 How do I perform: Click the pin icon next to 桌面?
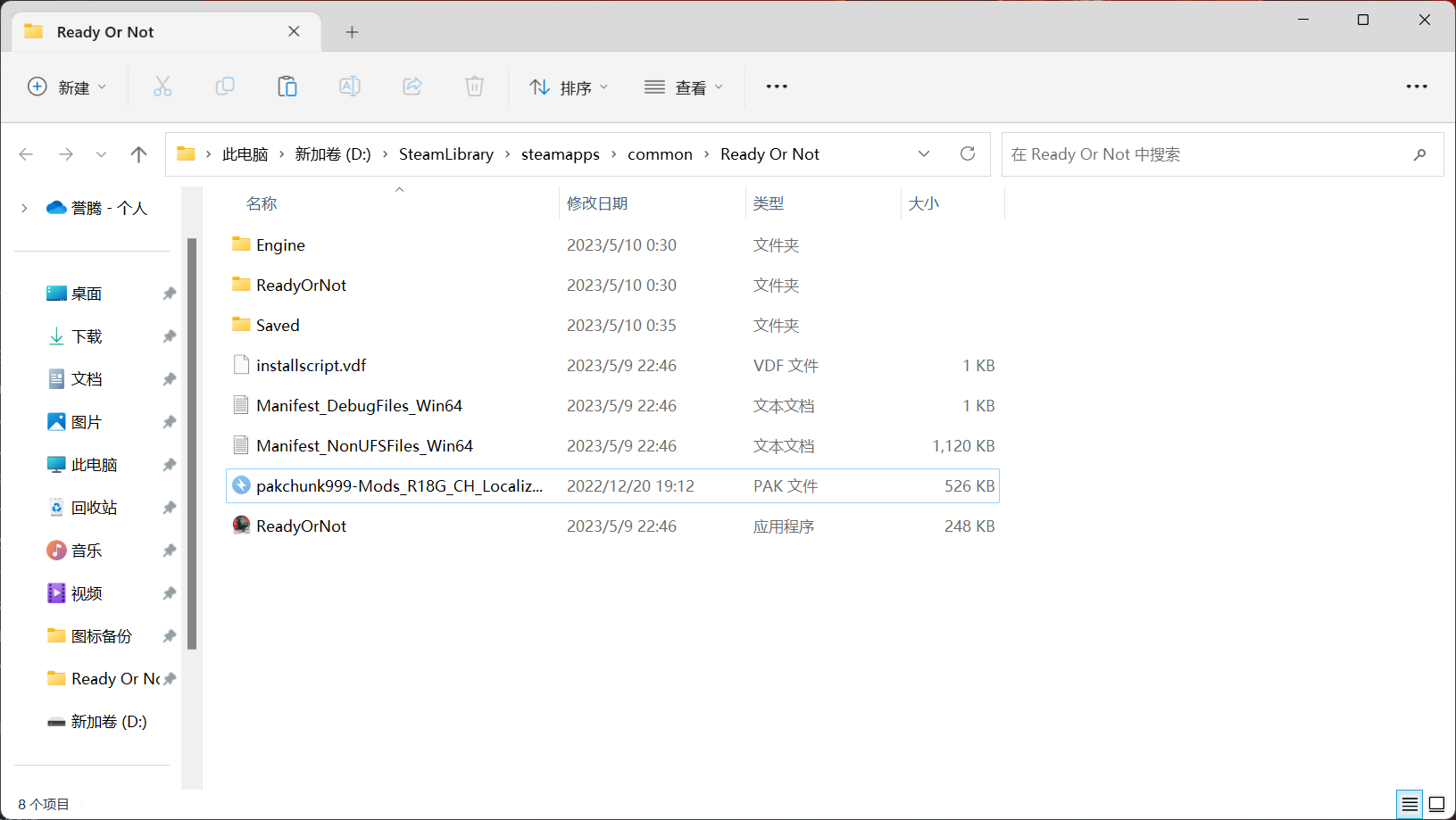click(170, 294)
